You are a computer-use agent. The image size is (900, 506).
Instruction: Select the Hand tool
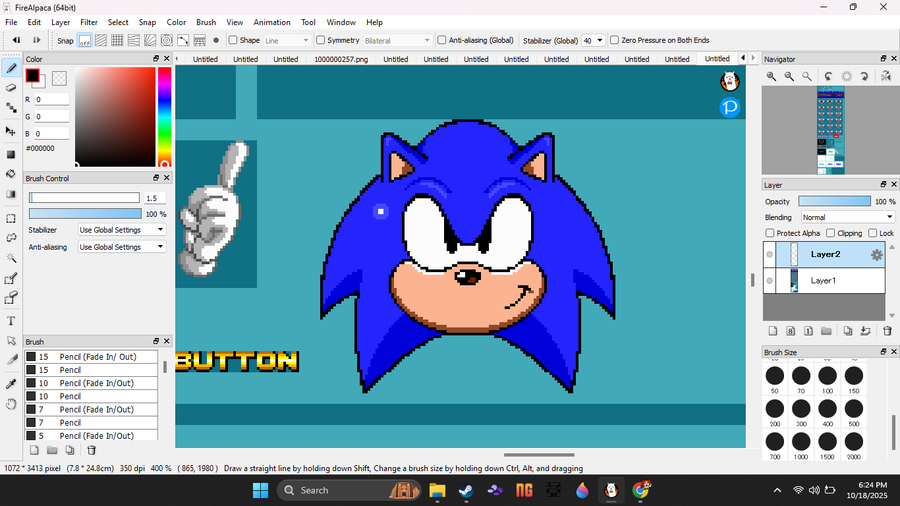(11, 404)
